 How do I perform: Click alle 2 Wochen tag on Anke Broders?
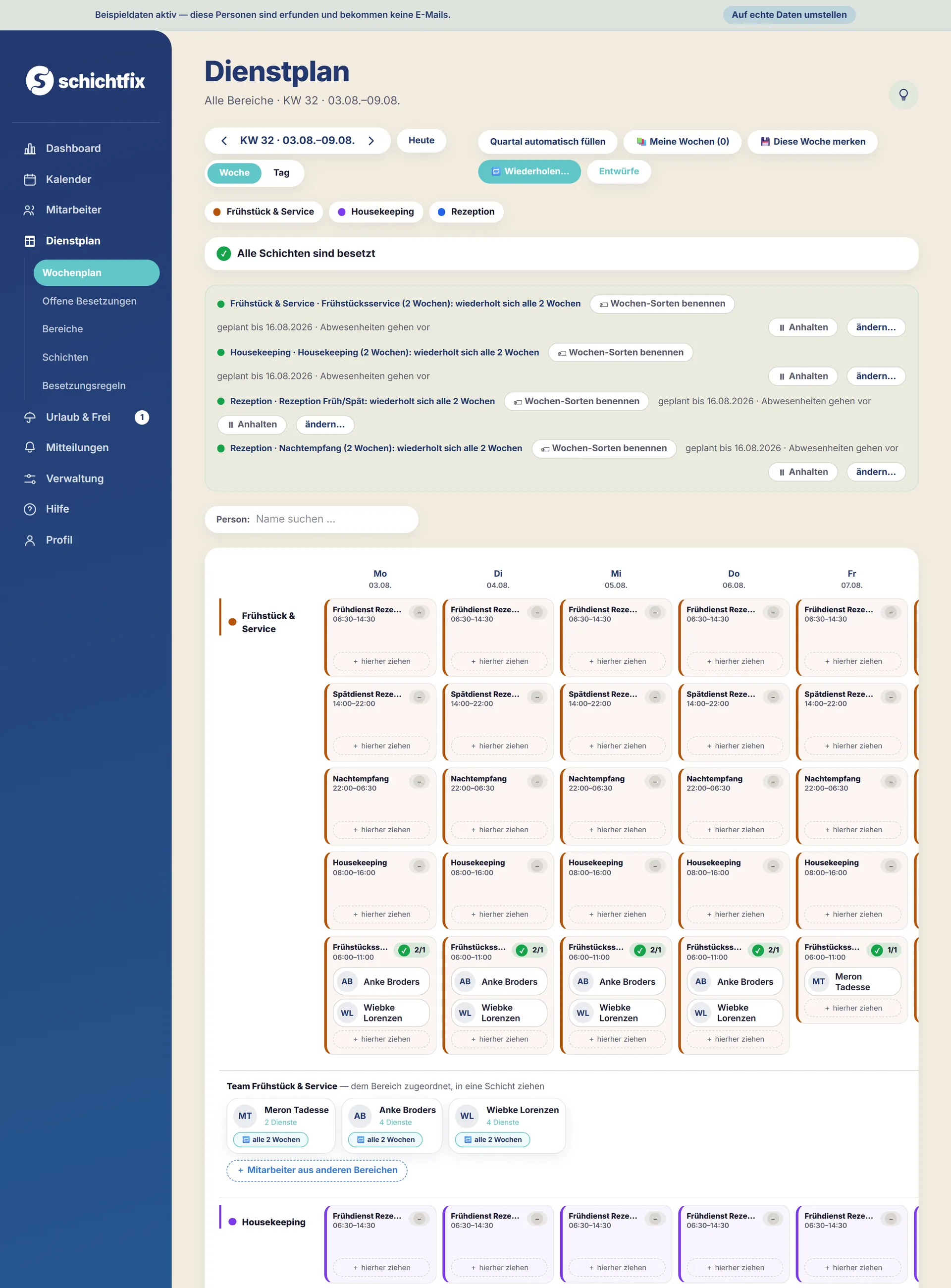[385, 1140]
